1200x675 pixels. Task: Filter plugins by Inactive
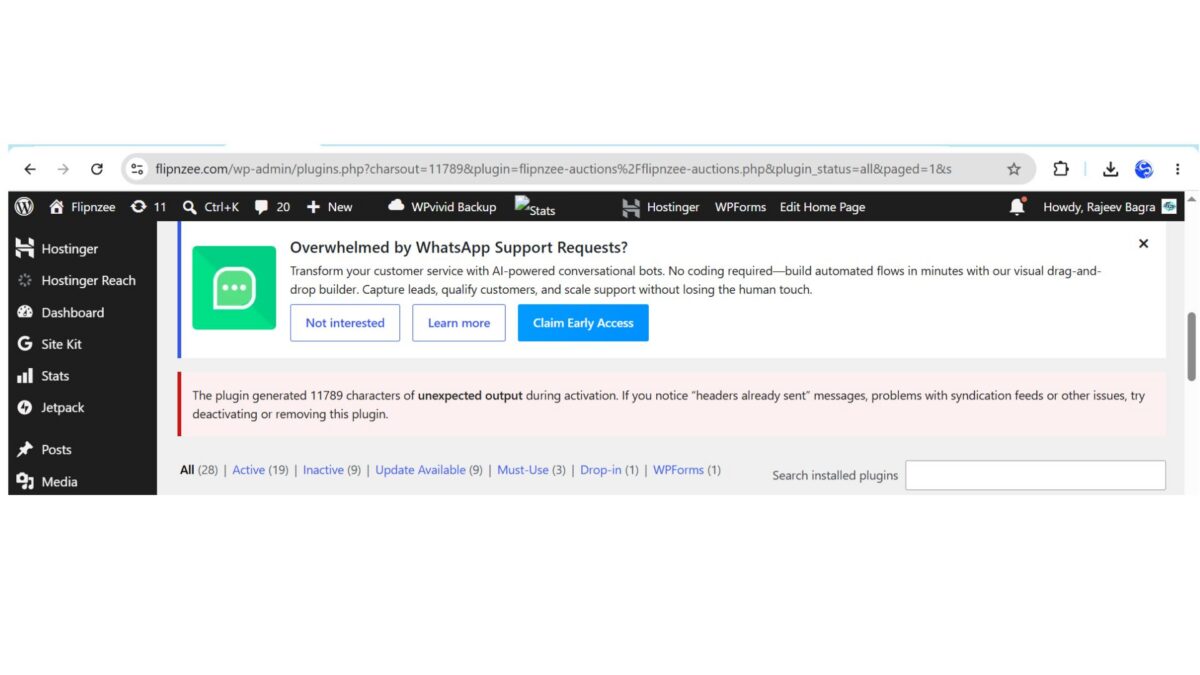323,470
